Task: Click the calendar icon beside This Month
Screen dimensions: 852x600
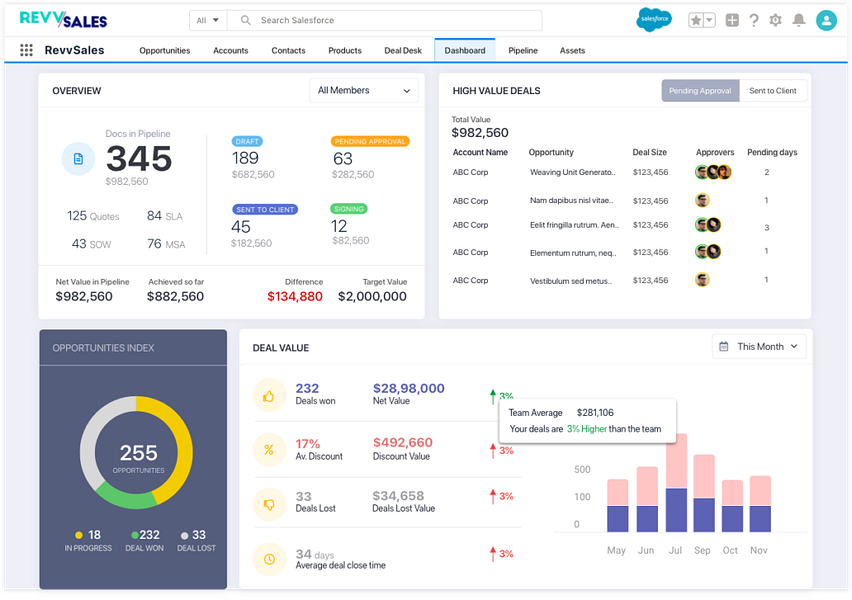Action: click(724, 346)
